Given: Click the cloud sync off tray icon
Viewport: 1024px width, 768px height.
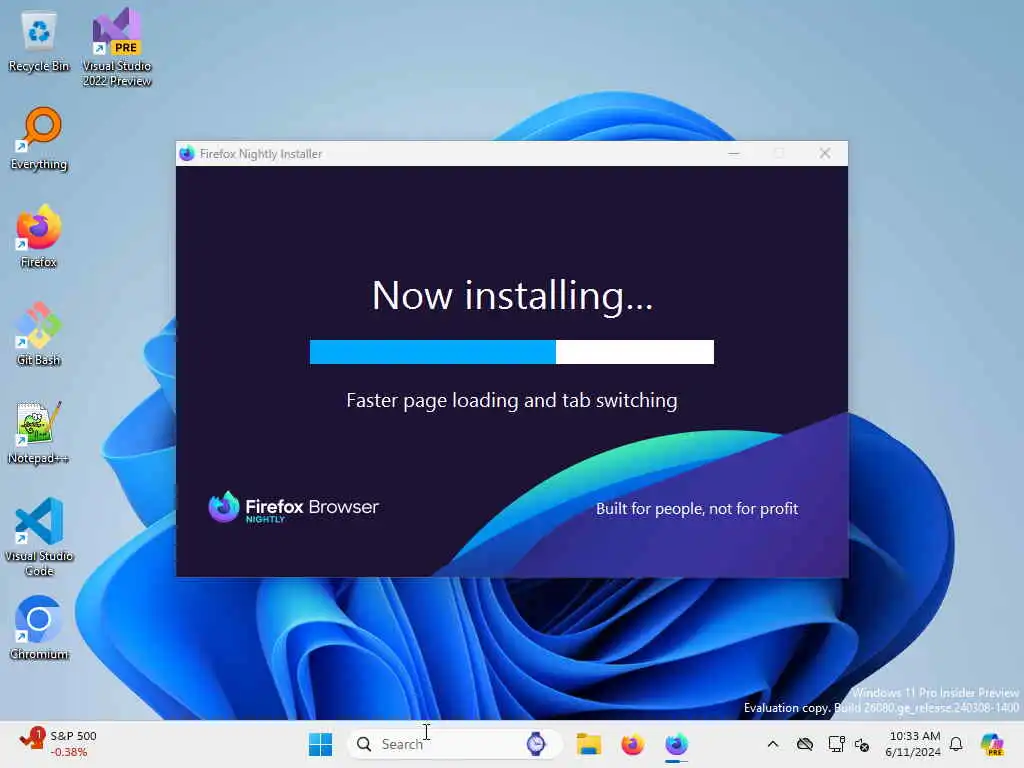Looking at the screenshot, I should tap(805, 744).
